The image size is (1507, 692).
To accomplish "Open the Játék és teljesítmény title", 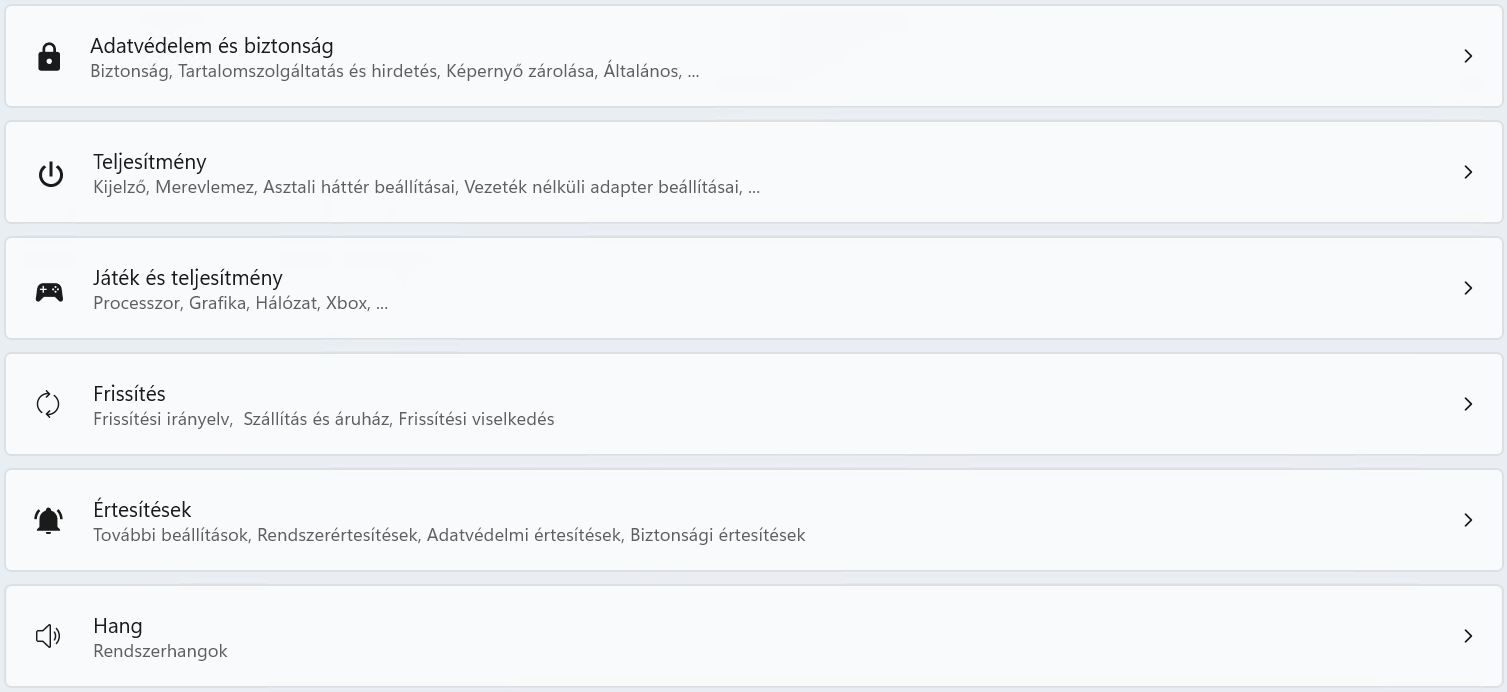I will click(188, 278).
